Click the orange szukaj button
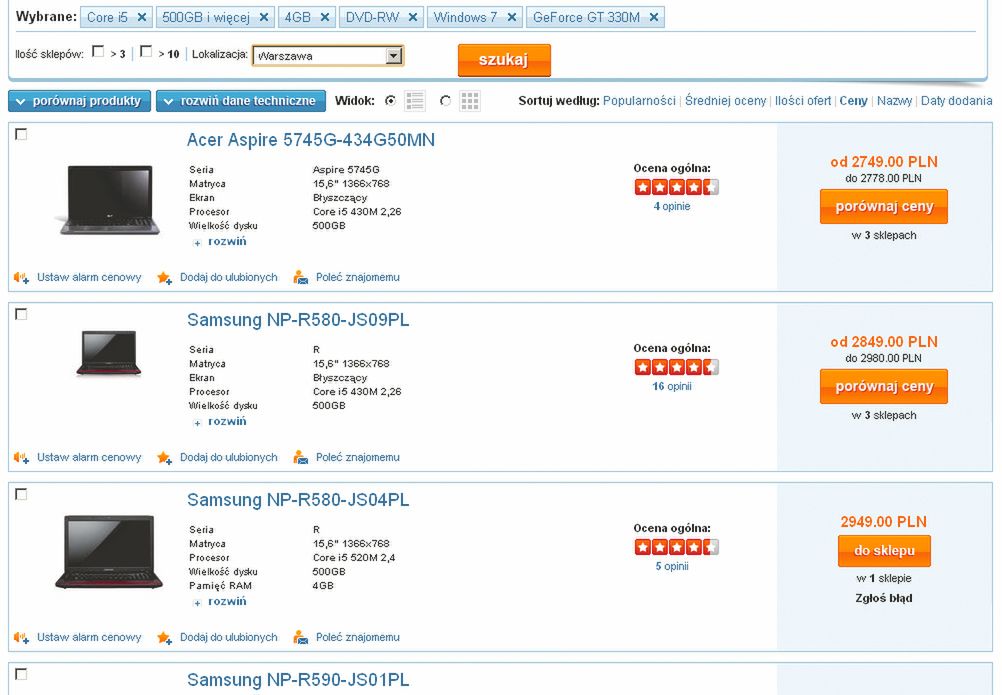Screen dimensions: 1002x695 504,60
